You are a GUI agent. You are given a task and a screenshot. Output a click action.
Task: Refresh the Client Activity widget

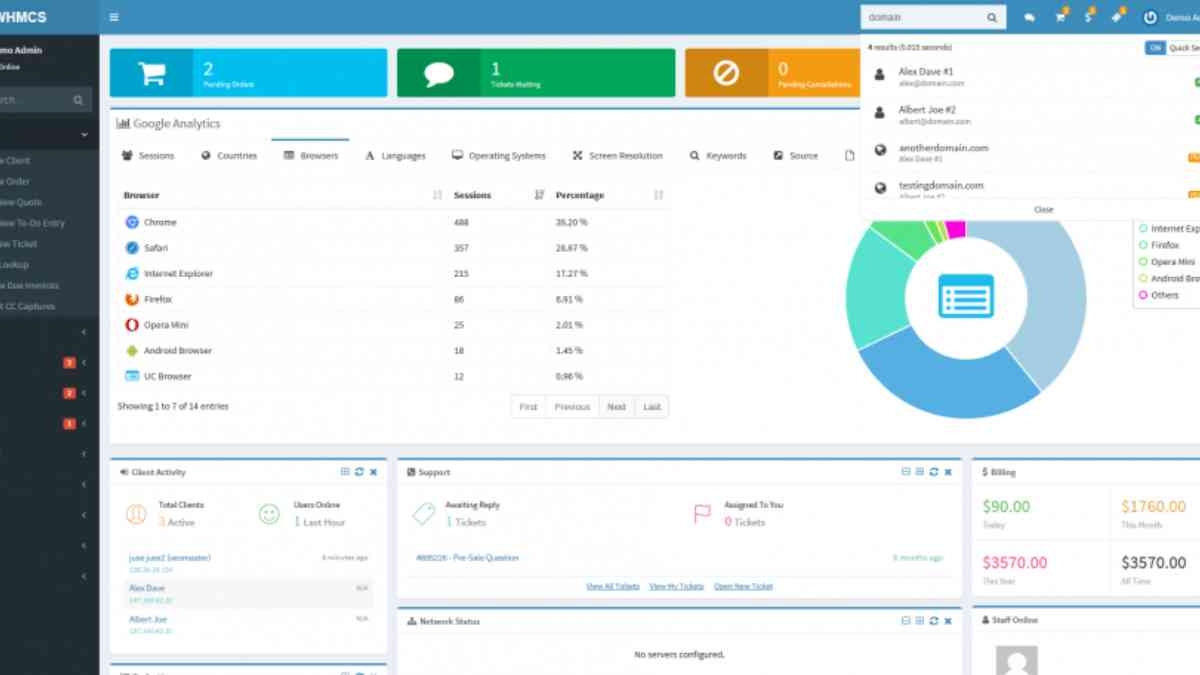pyautogui.click(x=359, y=472)
